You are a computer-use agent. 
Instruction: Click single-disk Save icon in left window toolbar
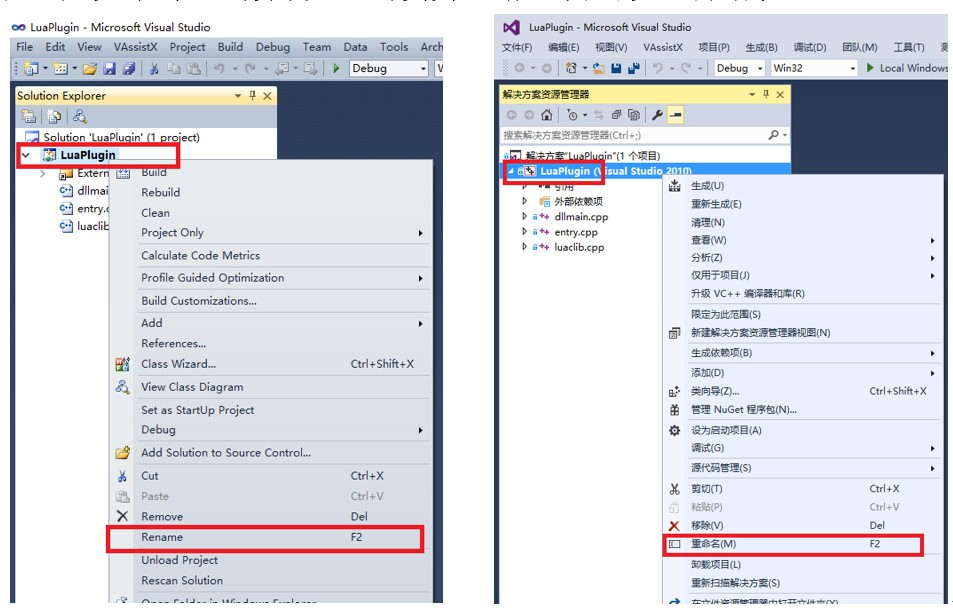pos(109,69)
